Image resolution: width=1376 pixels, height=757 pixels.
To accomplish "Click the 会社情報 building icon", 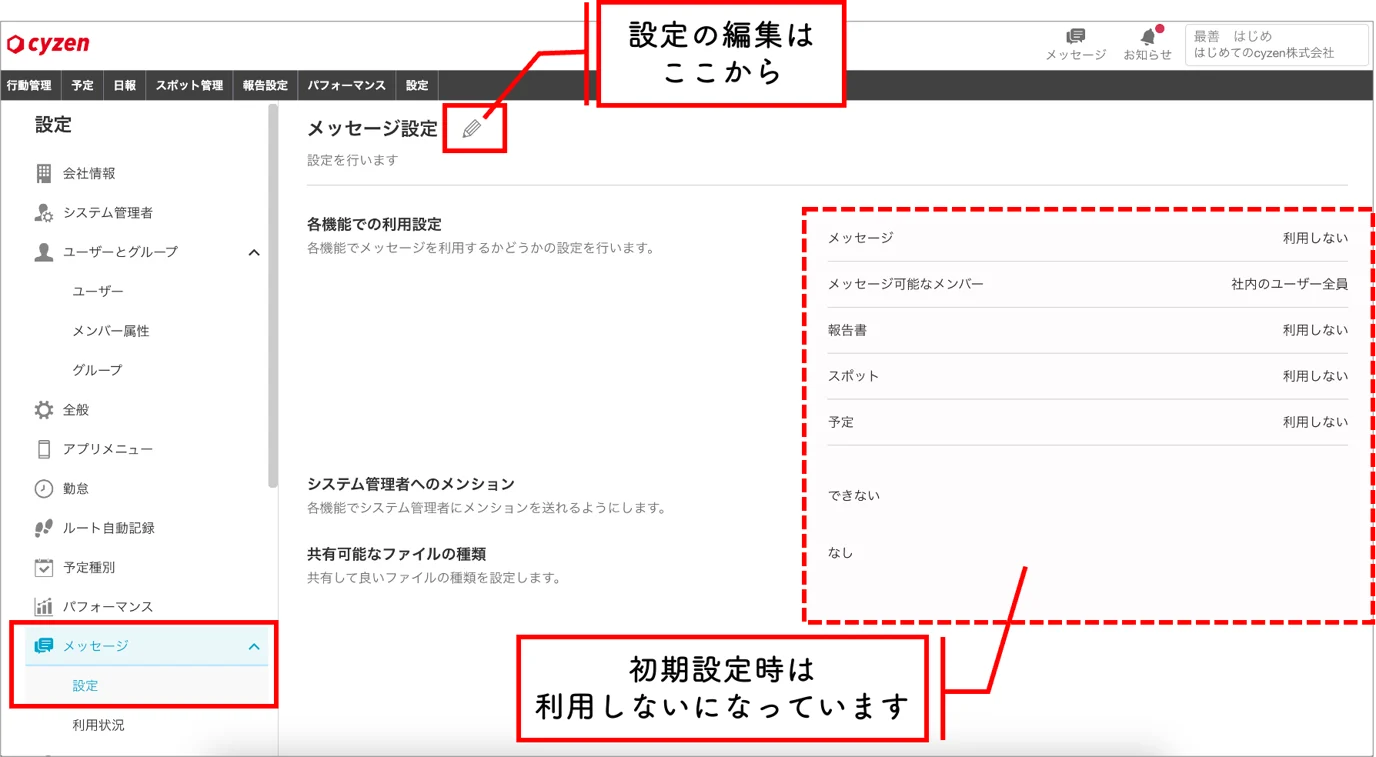I will coord(43,173).
